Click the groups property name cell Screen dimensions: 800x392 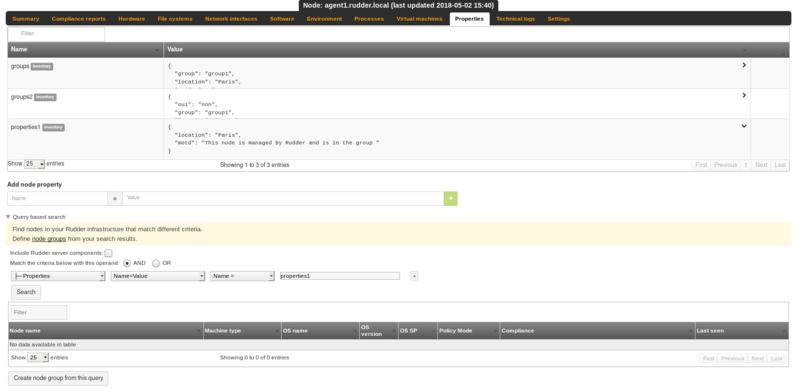[85, 73]
